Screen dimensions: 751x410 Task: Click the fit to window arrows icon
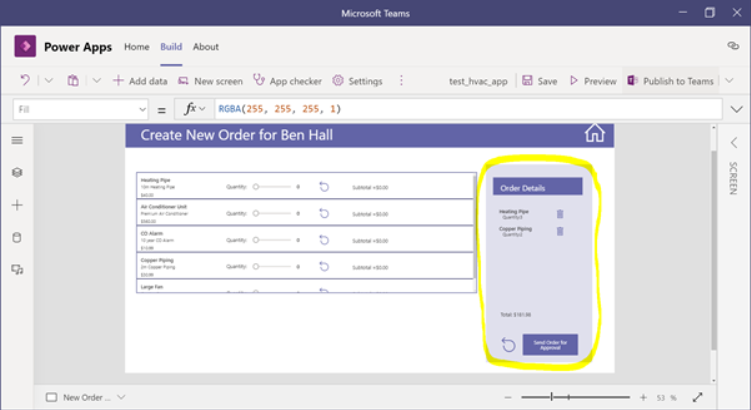click(x=697, y=397)
